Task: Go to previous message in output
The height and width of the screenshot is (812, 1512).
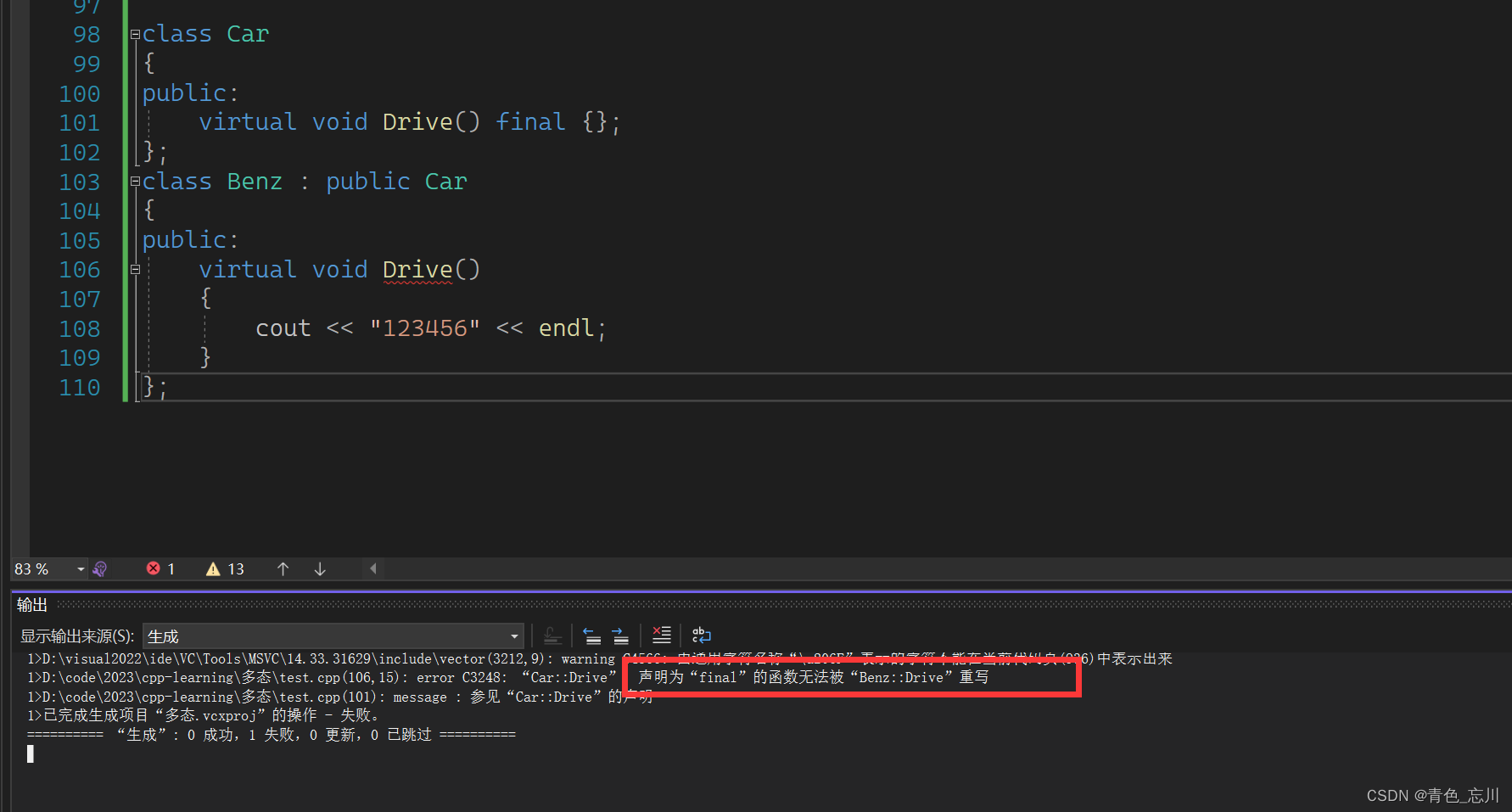Action: [592, 635]
